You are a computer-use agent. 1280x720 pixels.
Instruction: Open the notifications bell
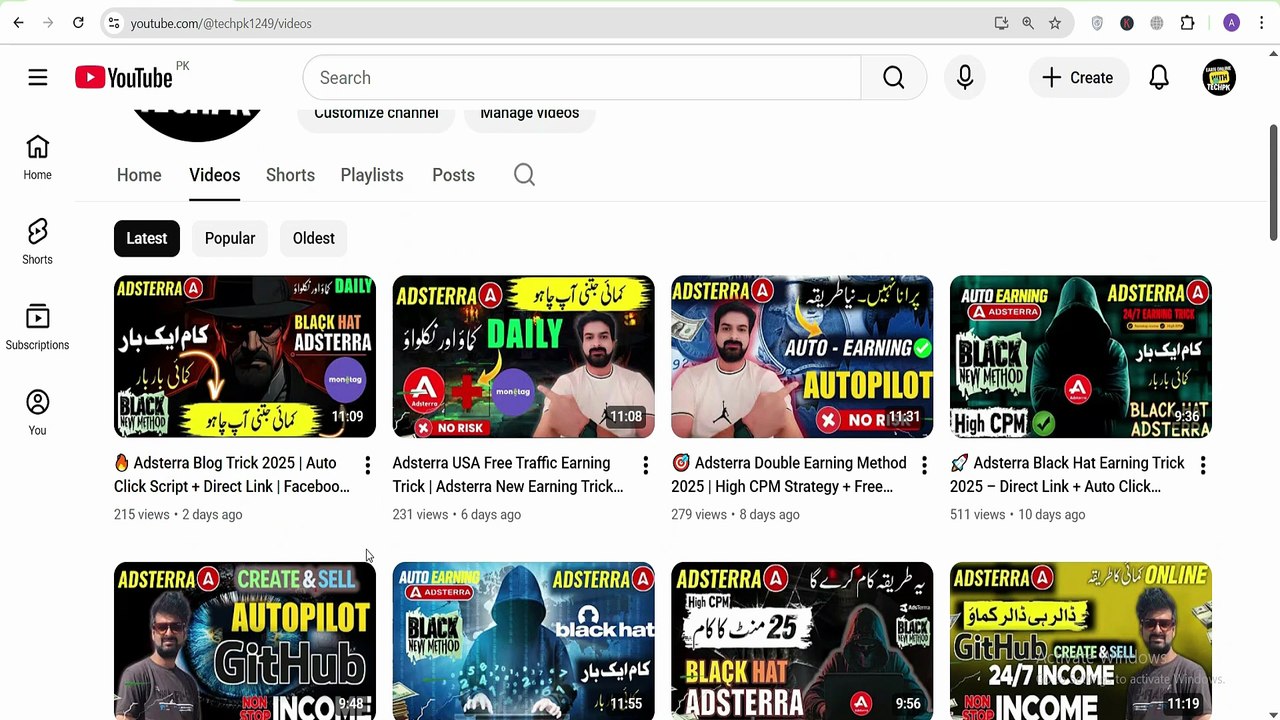pyautogui.click(x=1159, y=78)
